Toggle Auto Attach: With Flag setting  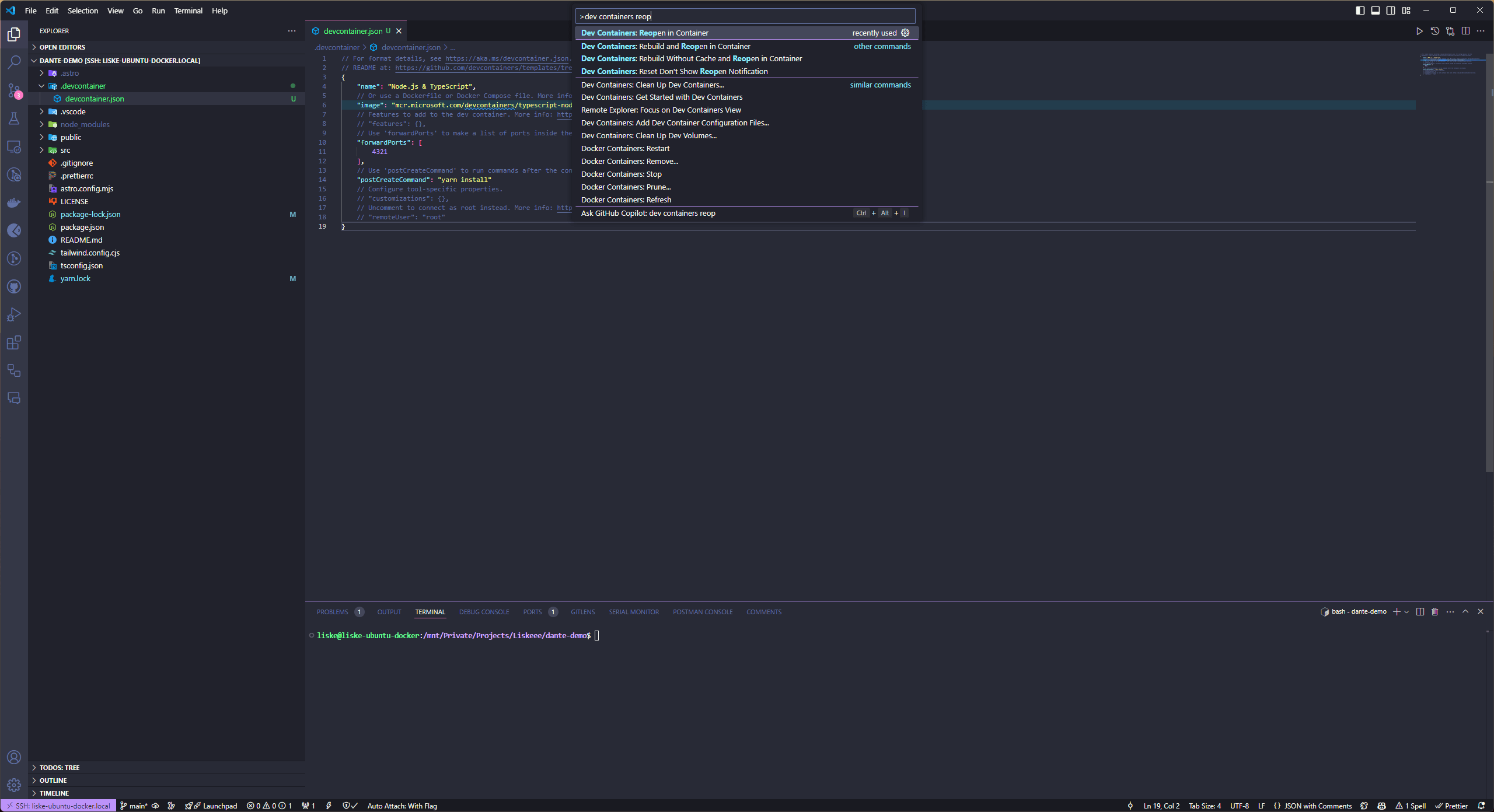click(x=402, y=806)
